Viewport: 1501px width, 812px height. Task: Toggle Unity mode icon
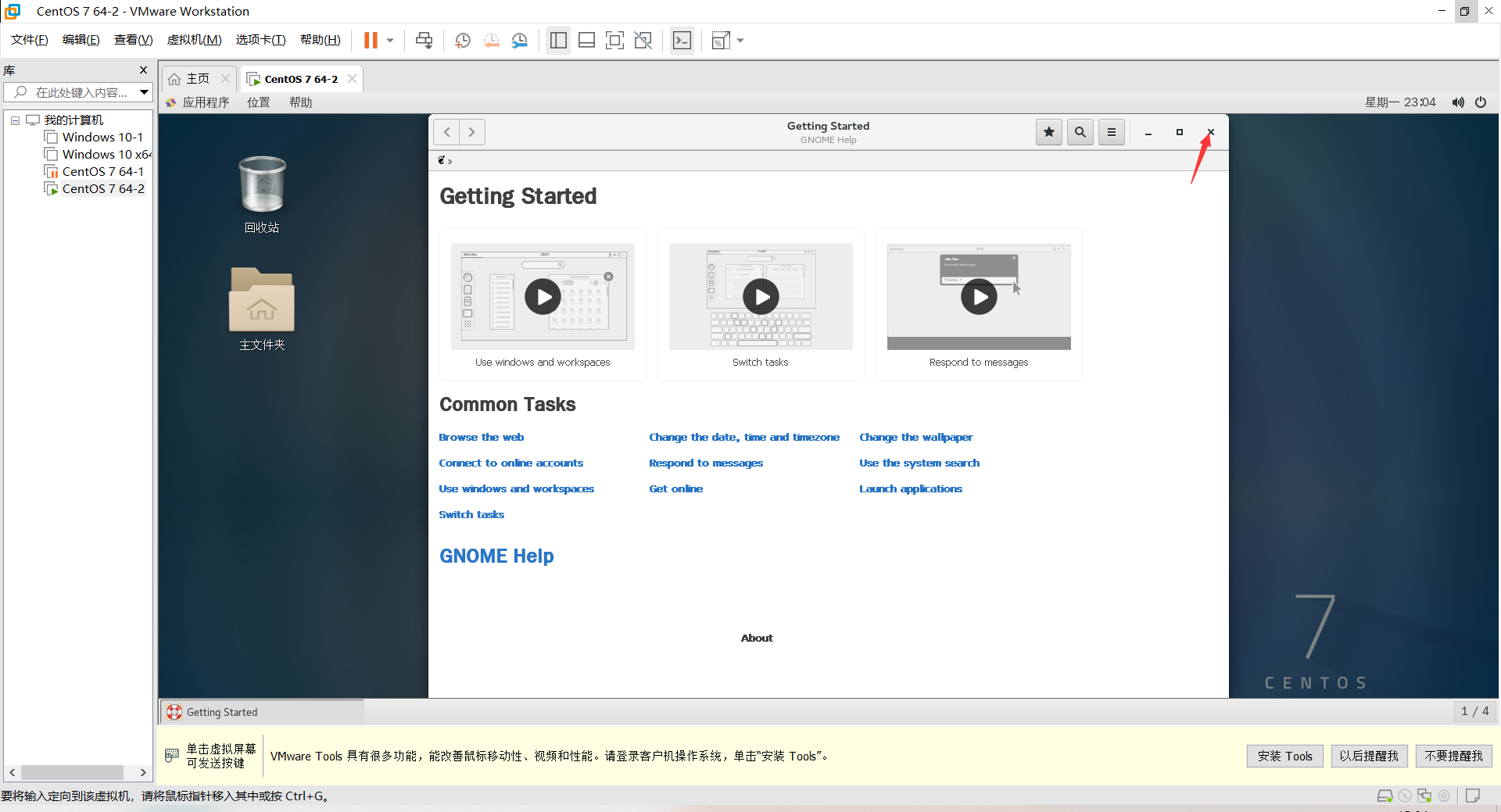pos(643,41)
